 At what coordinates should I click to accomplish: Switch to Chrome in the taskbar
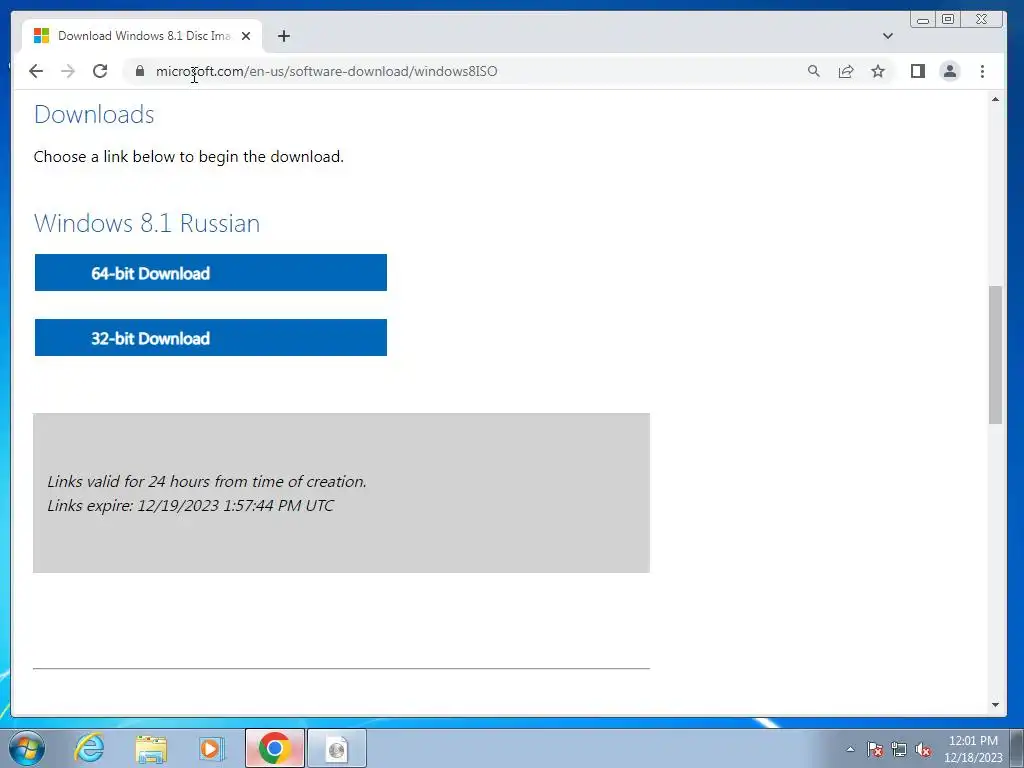[x=274, y=748]
